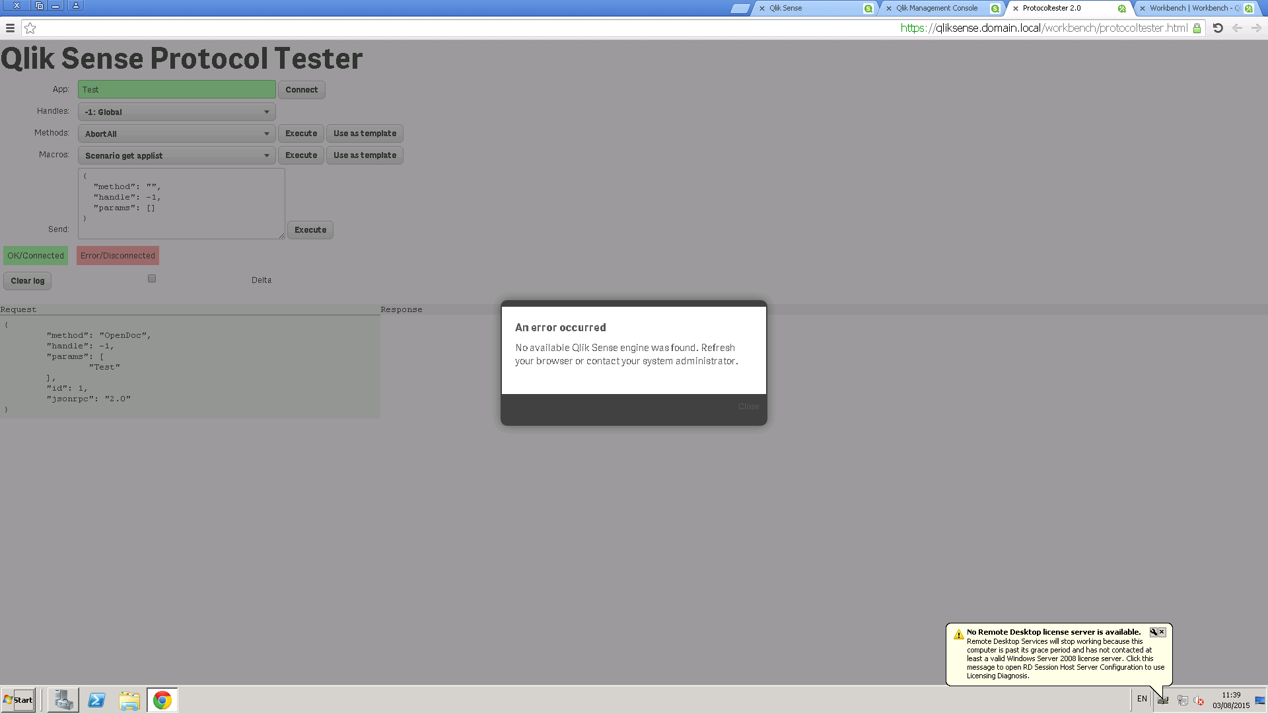This screenshot has height=714, width=1268.
Task: Open a new browser tab
Action: (740, 8)
